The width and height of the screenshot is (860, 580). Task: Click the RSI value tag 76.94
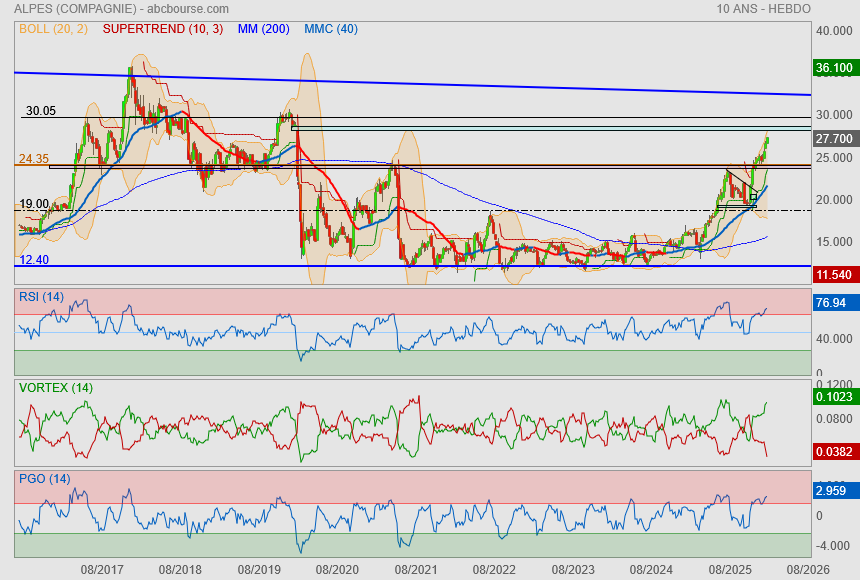[834, 302]
